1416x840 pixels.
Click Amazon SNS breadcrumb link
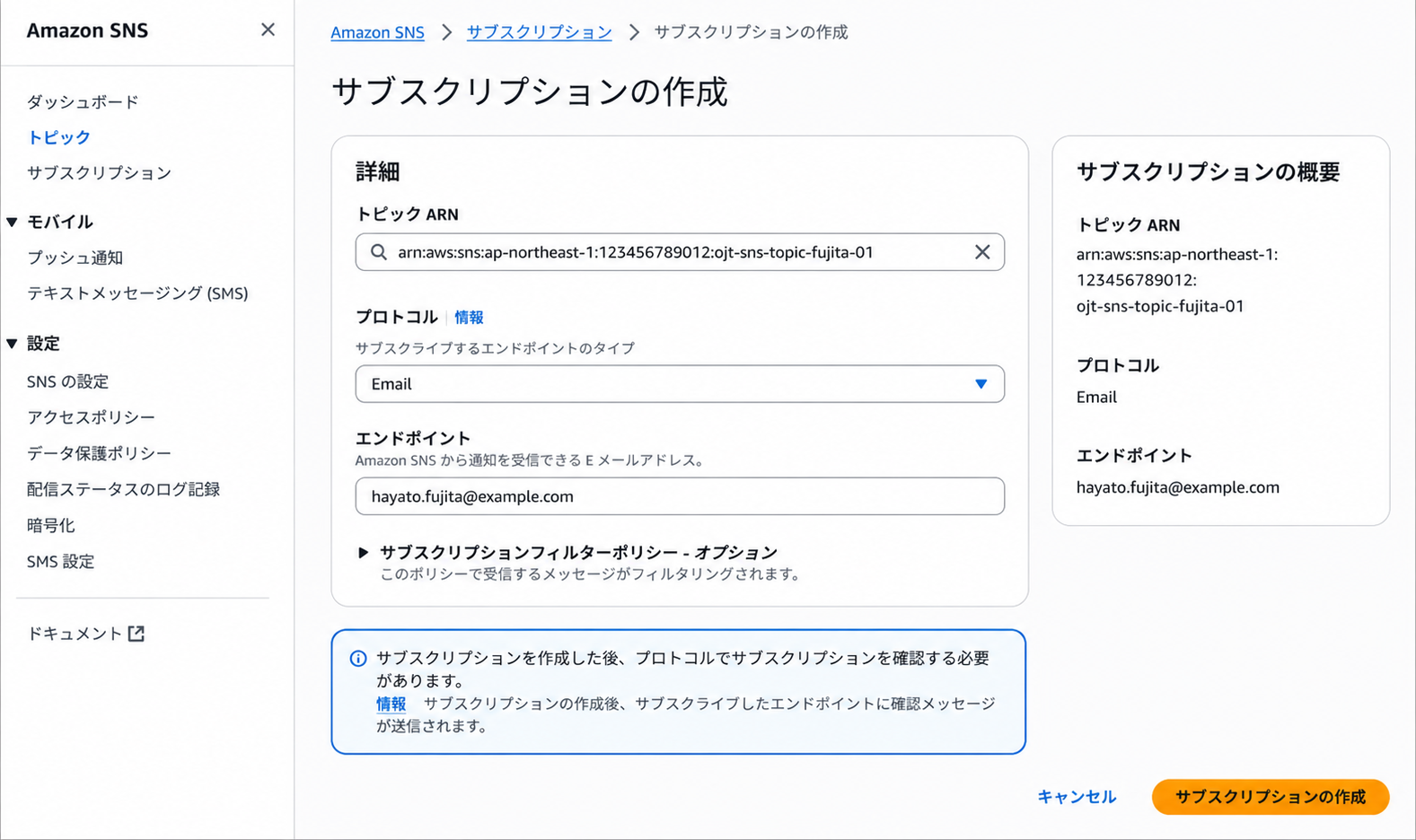[x=377, y=32]
